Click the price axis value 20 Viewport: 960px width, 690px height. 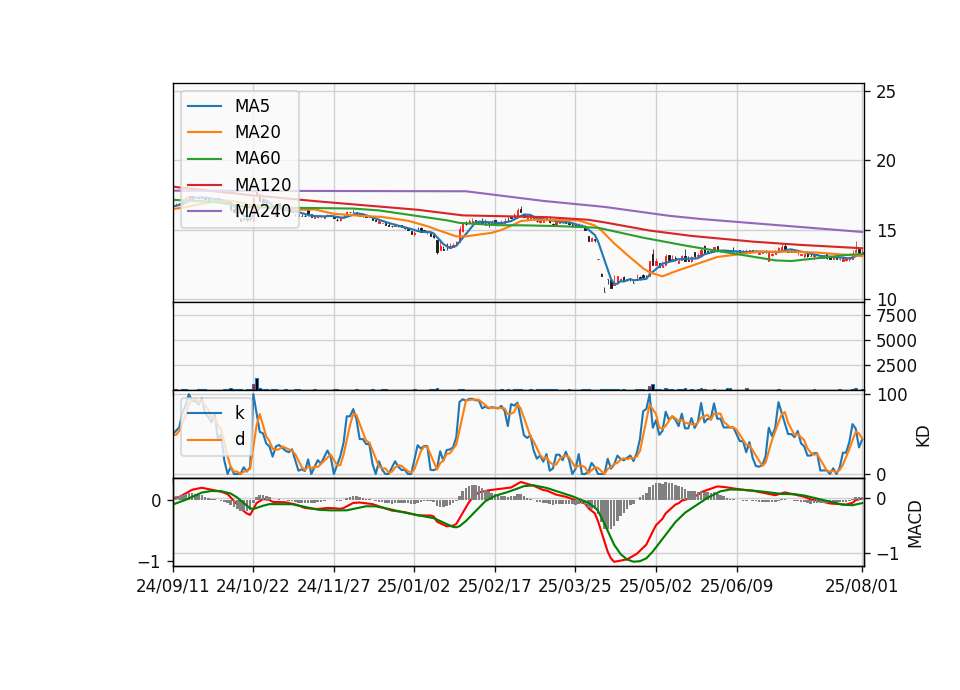pos(885,161)
